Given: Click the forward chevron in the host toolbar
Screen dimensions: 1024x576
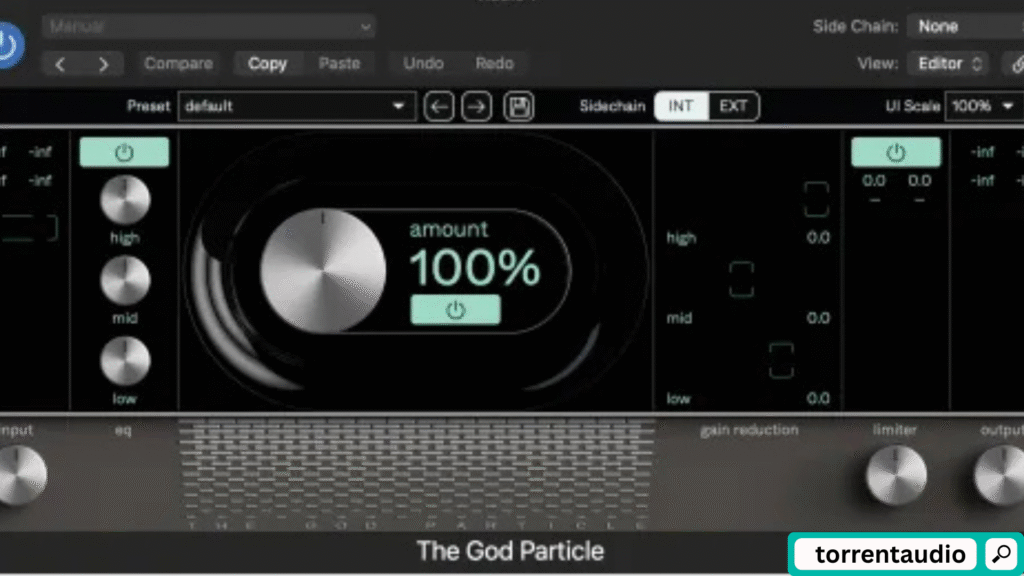Looking at the screenshot, I should point(103,64).
